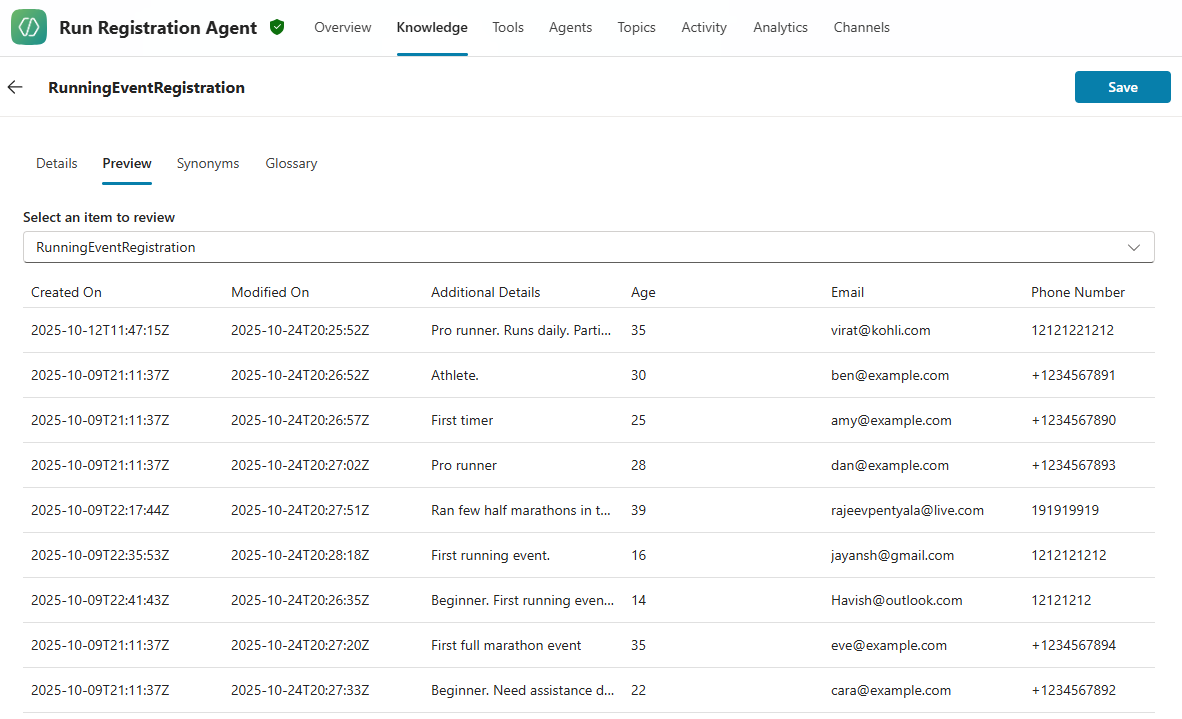
Task: Open the Analytics tab
Action: point(780,28)
